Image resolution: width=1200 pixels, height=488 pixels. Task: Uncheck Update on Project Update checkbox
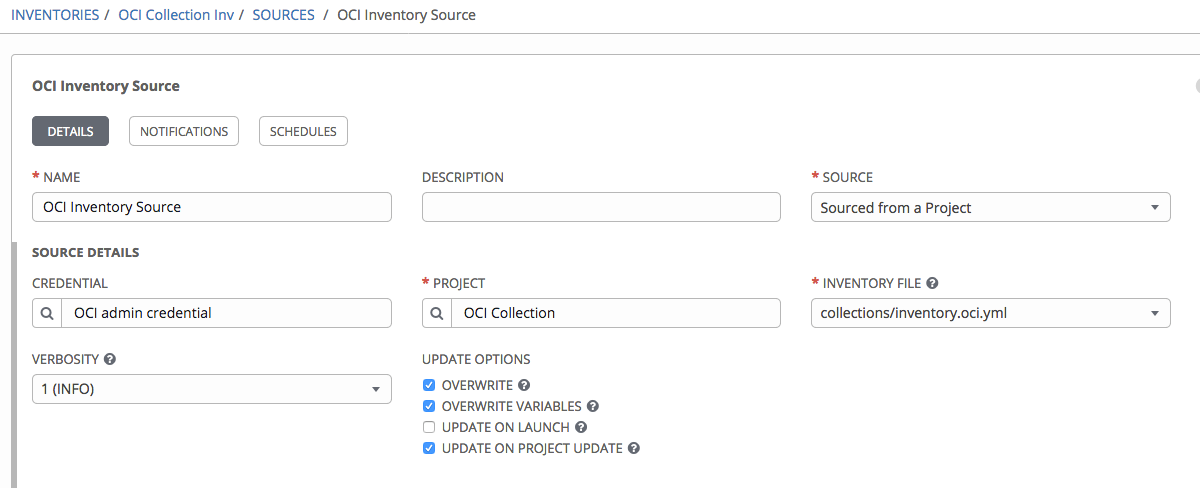[x=429, y=448]
